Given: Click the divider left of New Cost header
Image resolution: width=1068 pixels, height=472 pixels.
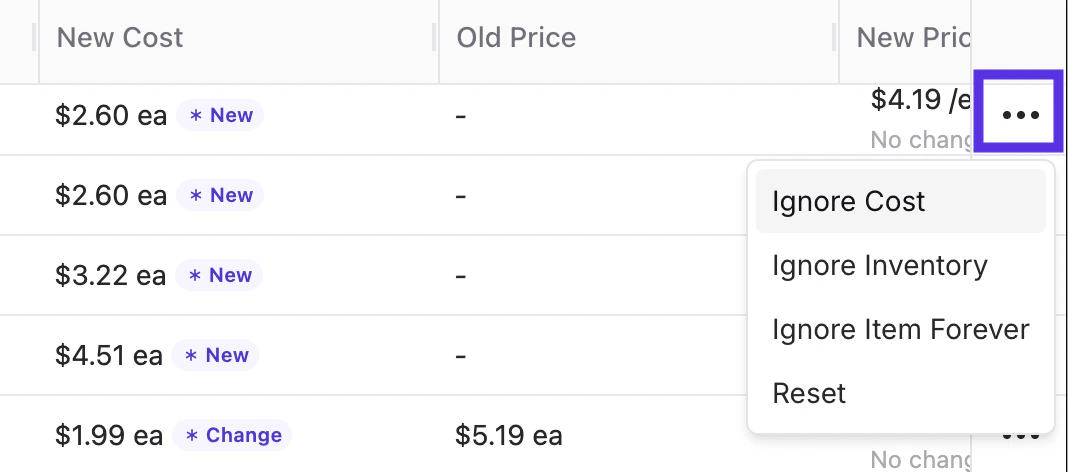Looking at the screenshot, I should [x=34, y=38].
